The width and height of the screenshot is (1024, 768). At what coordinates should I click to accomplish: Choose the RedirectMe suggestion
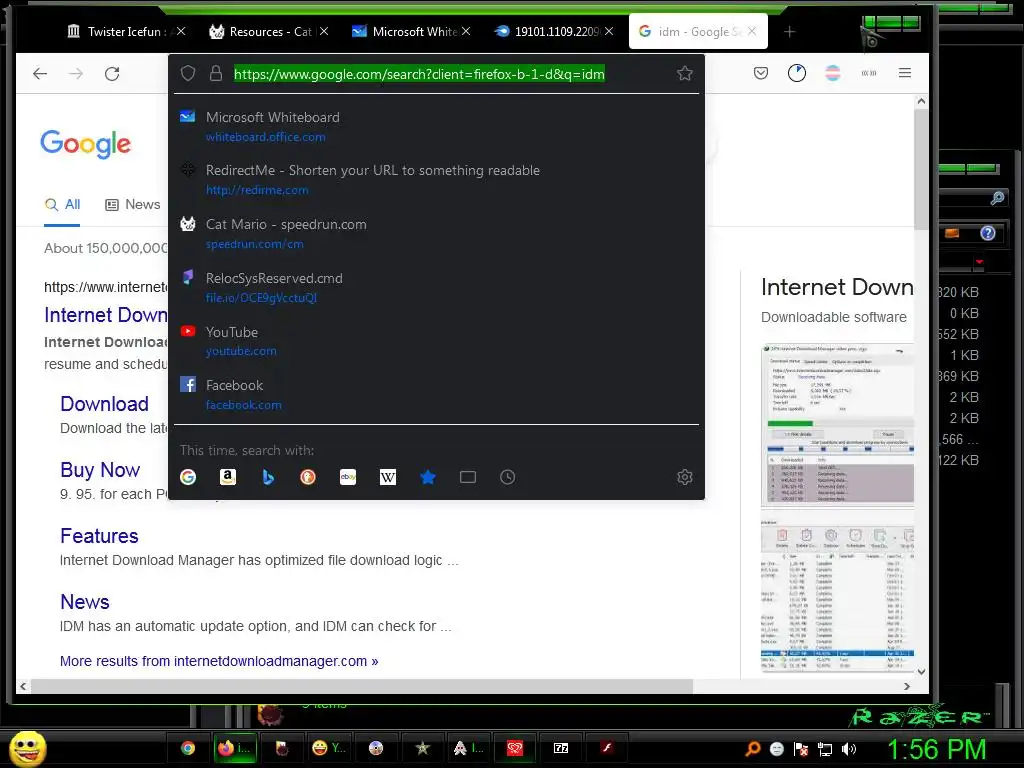point(436,180)
